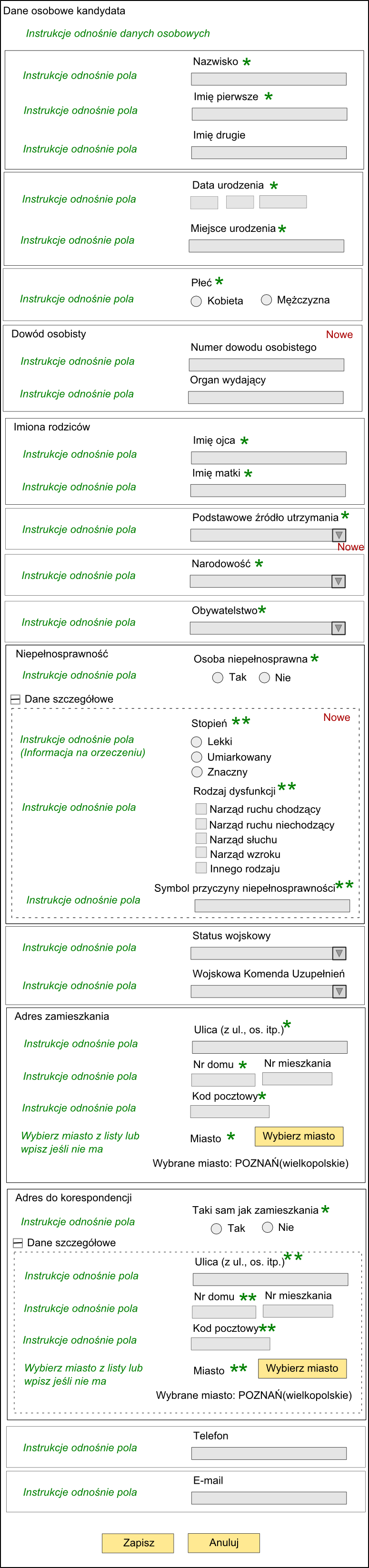Select the Mężczyzna radio button
369x1568 pixels.
pos(266,300)
